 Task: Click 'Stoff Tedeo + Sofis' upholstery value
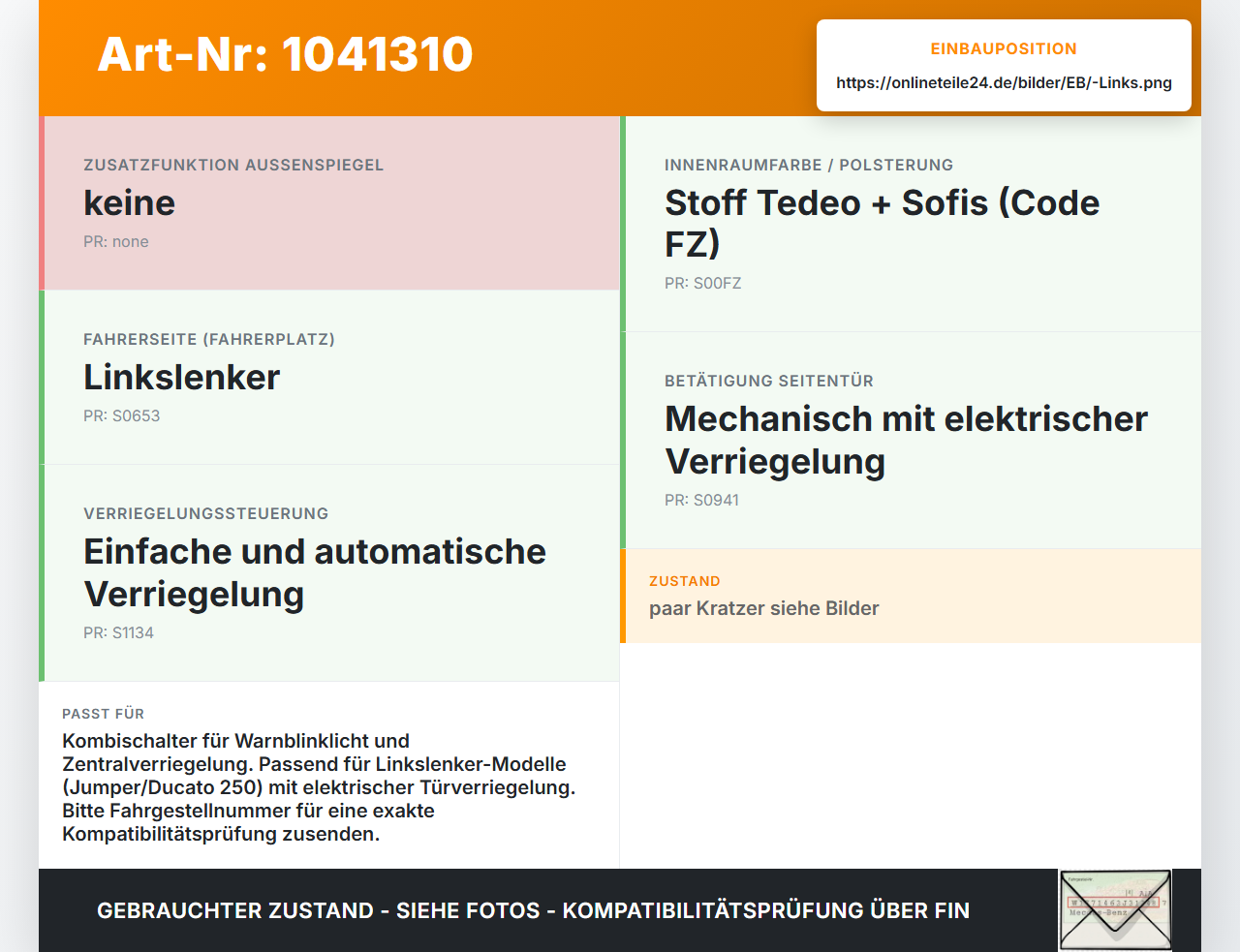[x=883, y=223]
